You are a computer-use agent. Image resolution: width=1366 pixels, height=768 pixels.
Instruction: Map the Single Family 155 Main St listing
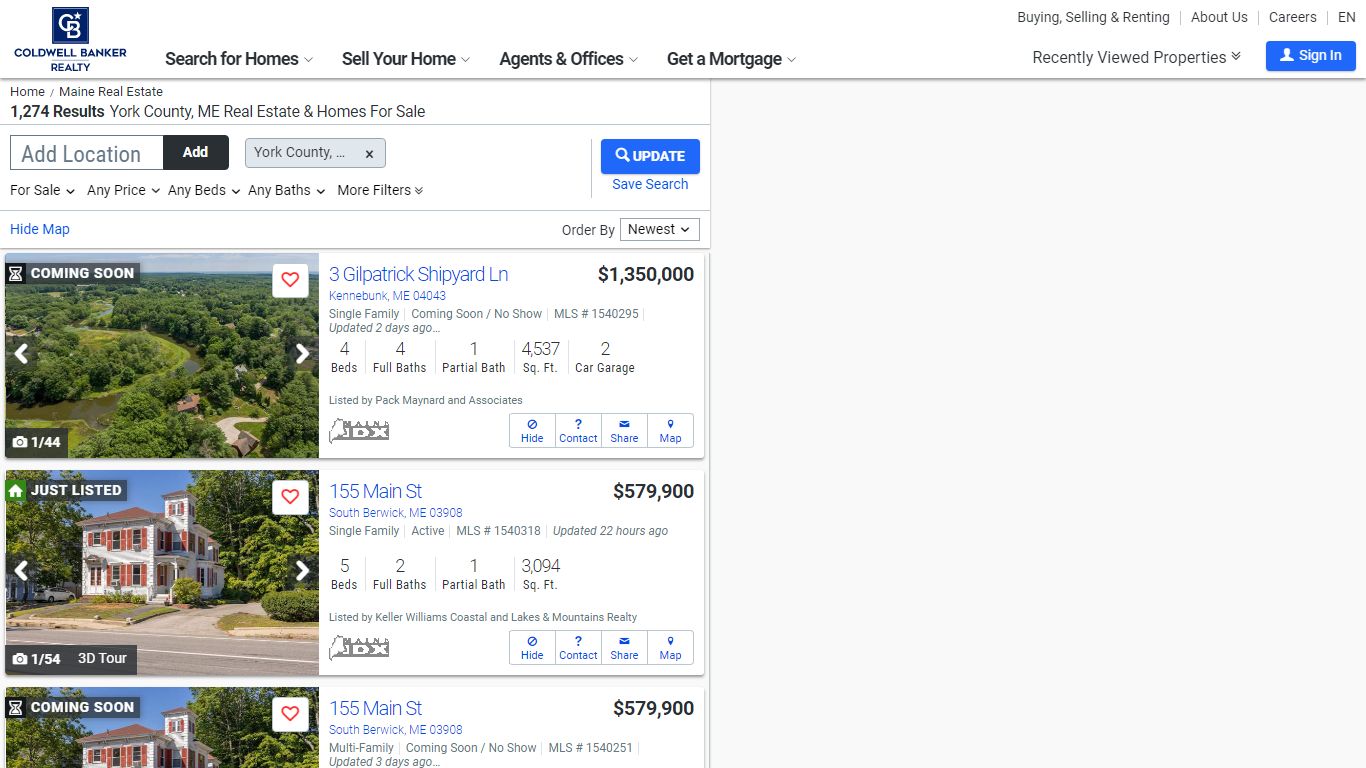[670, 648]
